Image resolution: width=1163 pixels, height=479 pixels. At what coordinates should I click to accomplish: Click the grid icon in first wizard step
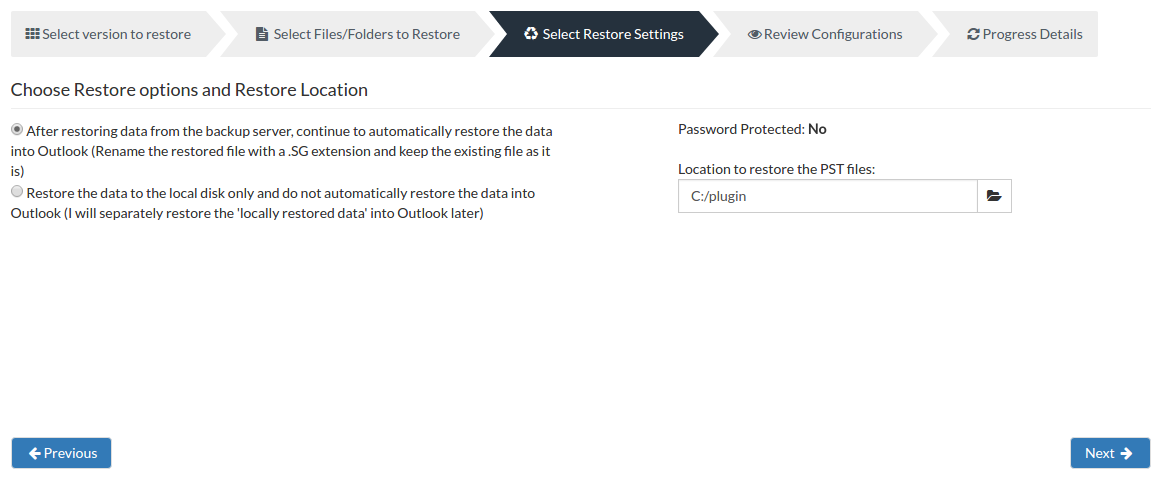[33, 34]
